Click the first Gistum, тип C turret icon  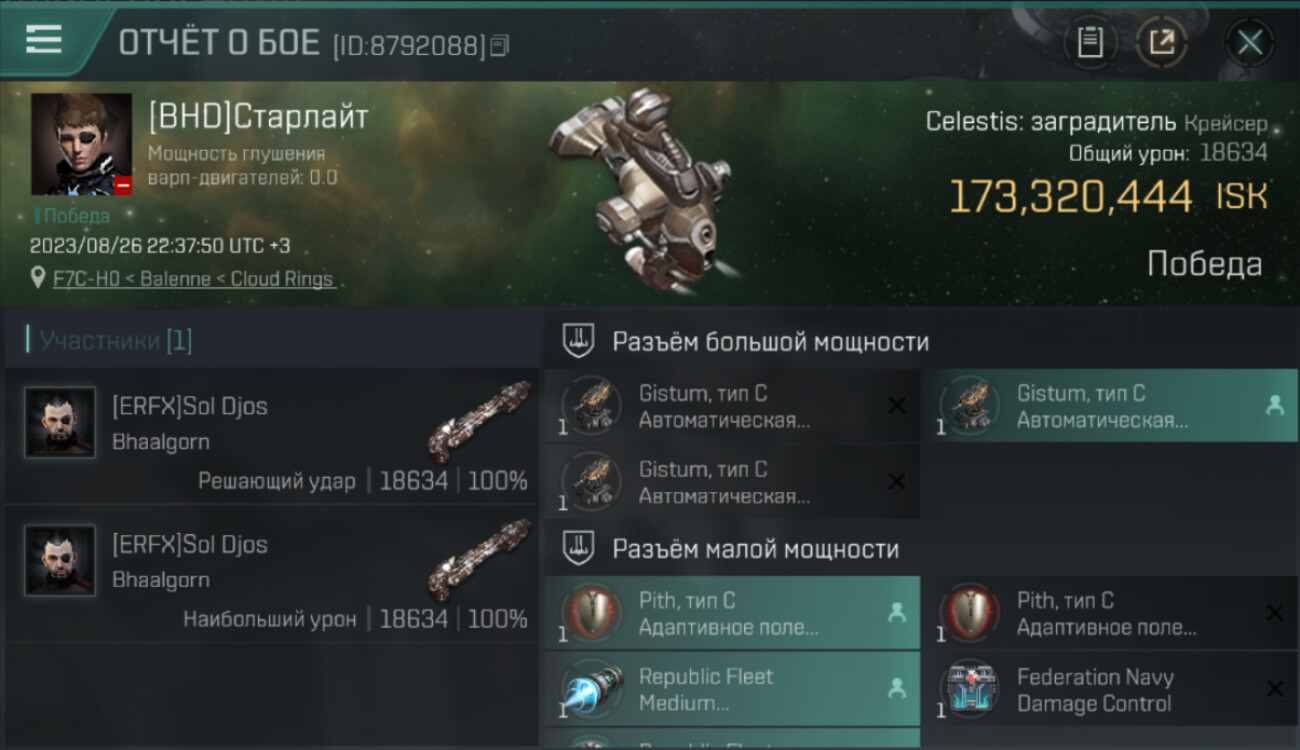coord(588,407)
